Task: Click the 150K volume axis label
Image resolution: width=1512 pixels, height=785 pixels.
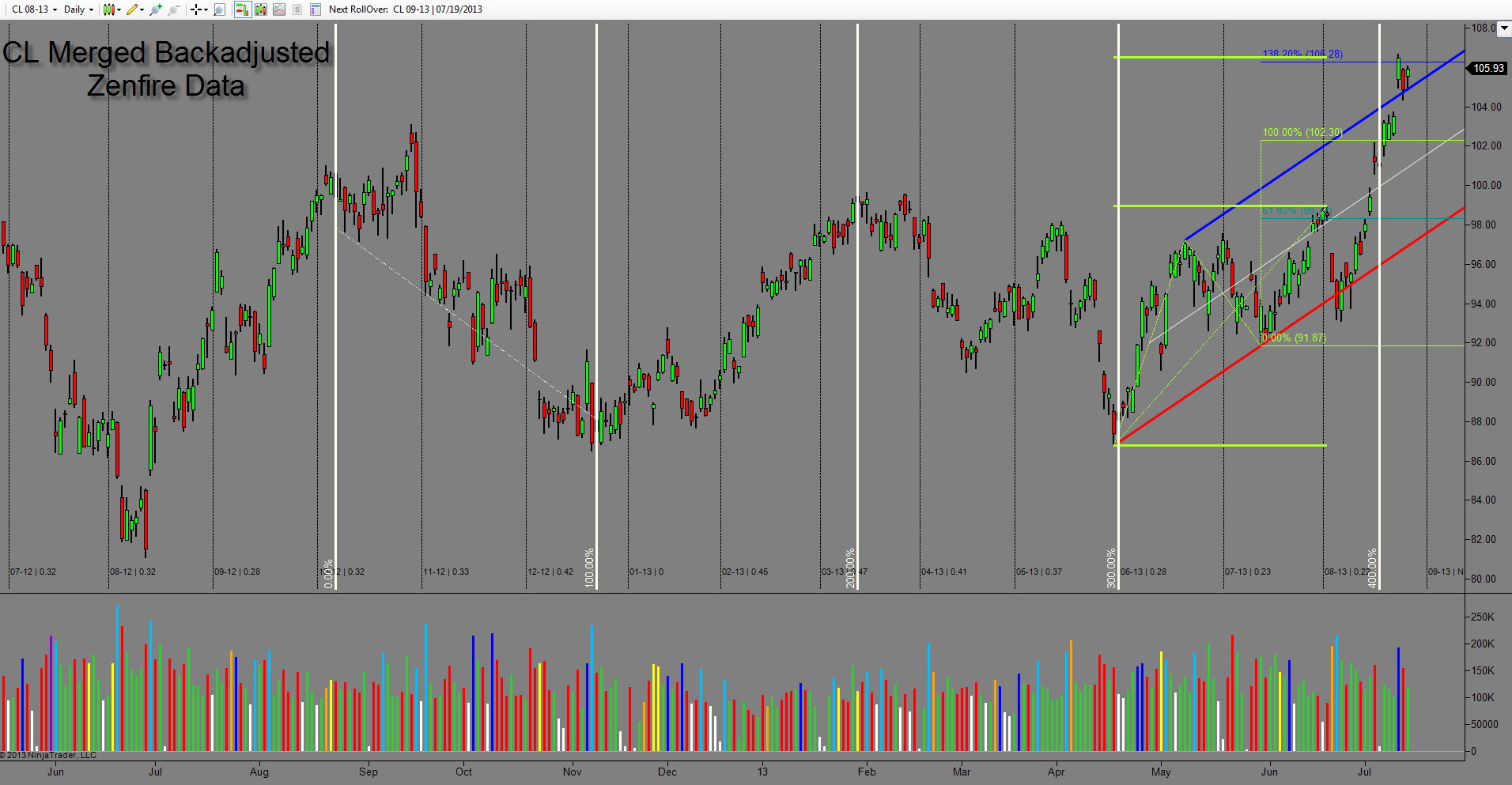Action: coord(1483,670)
